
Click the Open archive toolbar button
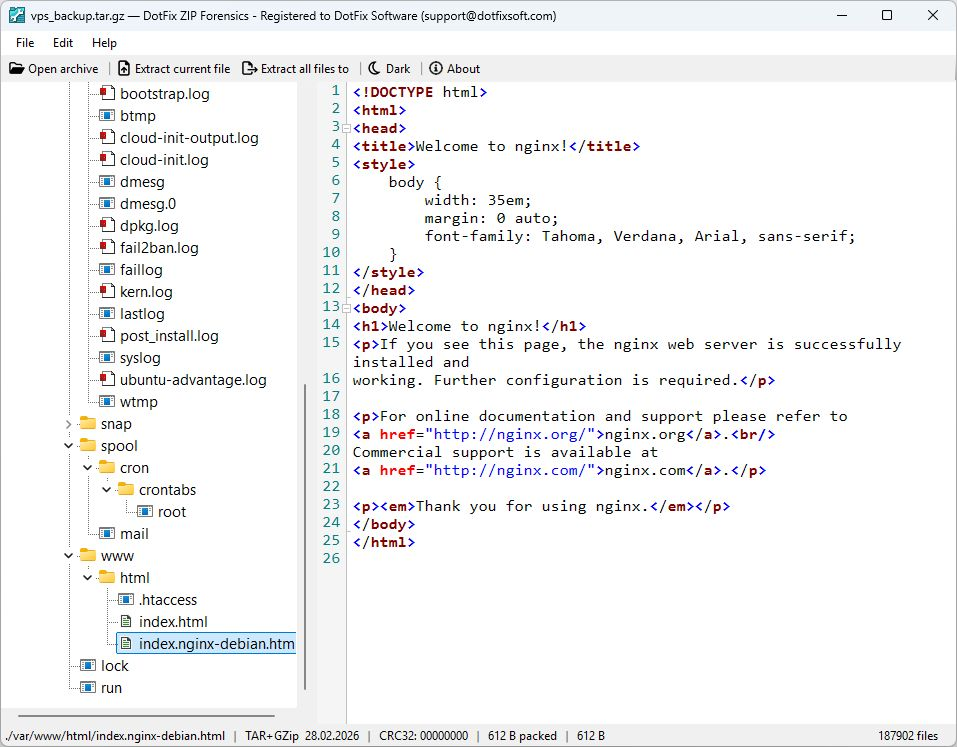point(54,68)
